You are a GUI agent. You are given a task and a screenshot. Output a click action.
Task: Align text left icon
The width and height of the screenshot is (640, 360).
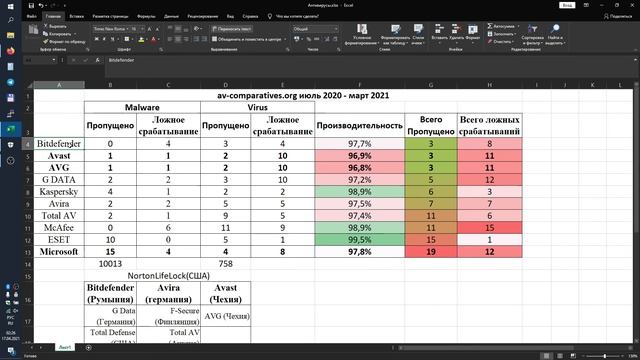click(170, 39)
